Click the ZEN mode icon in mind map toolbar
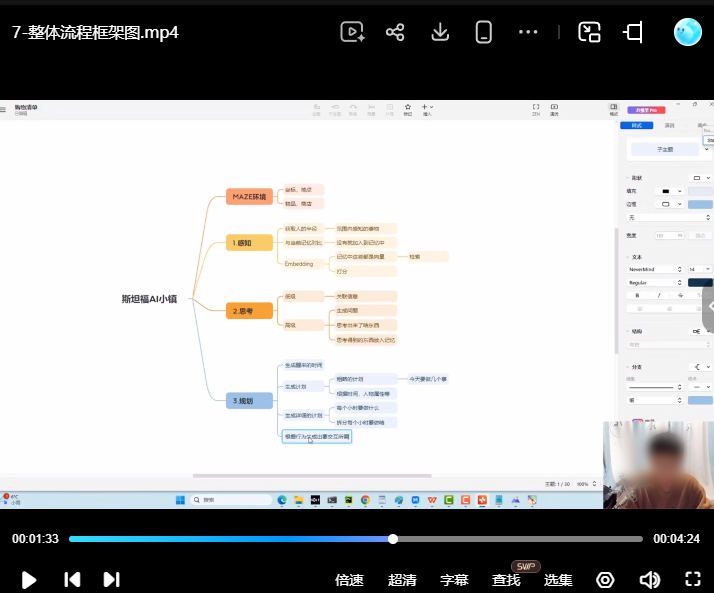The image size is (714, 593). click(x=536, y=109)
